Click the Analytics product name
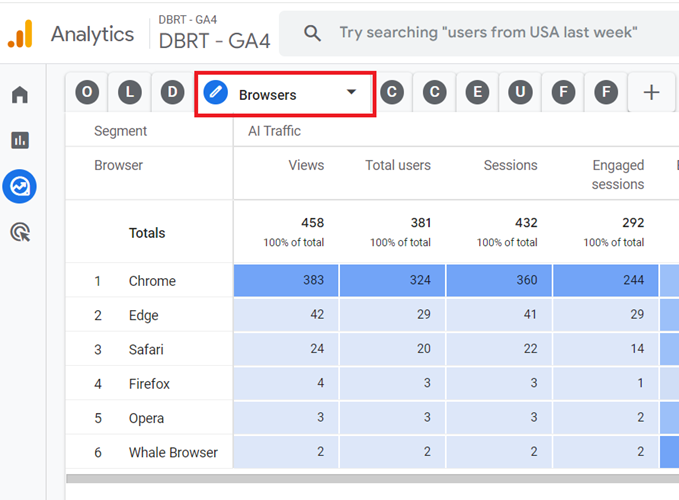The height and width of the screenshot is (500, 679). pyautogui.click(x=92, y=34)
